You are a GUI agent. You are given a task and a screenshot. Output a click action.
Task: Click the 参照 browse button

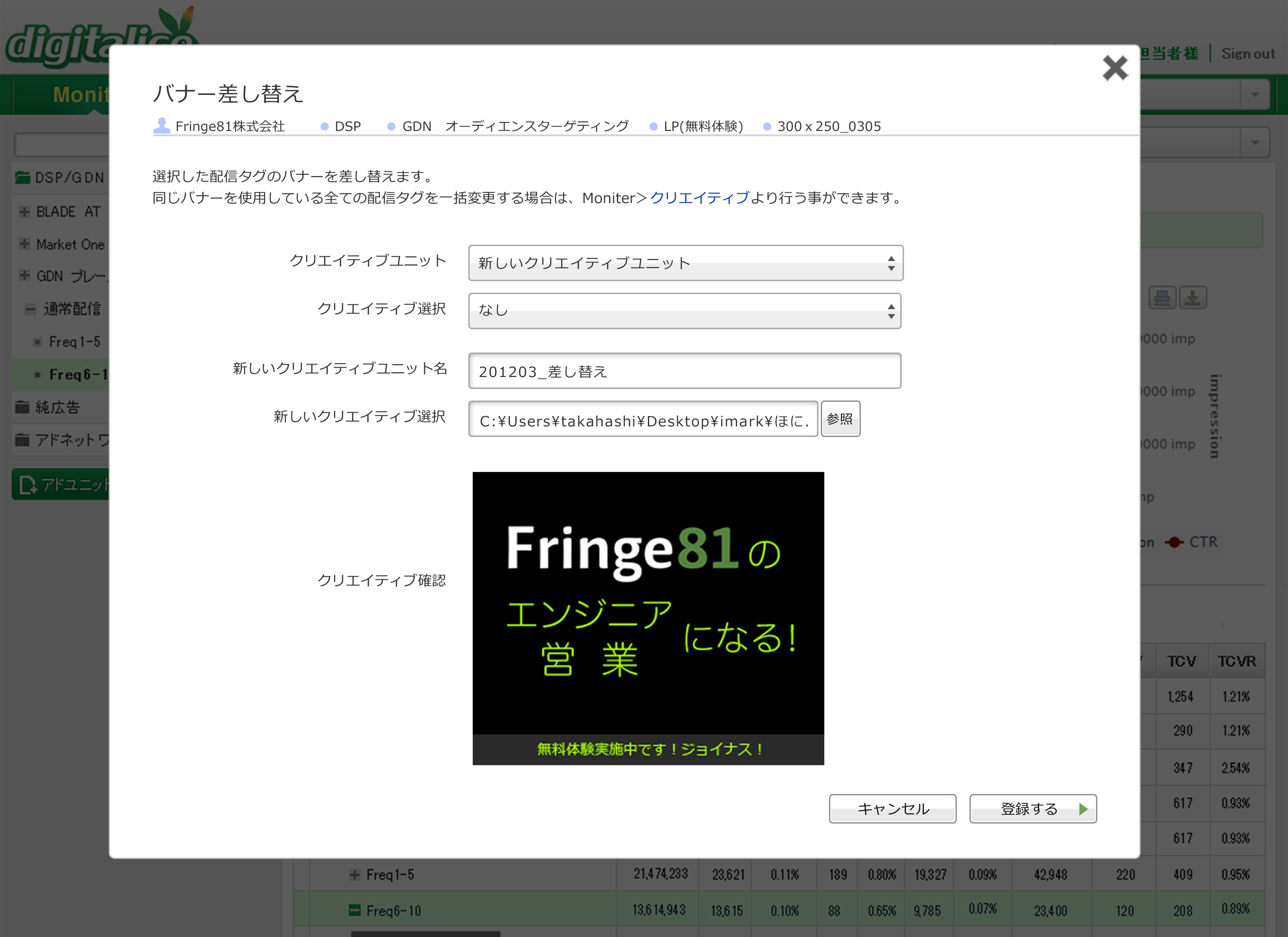coord(840,419)
